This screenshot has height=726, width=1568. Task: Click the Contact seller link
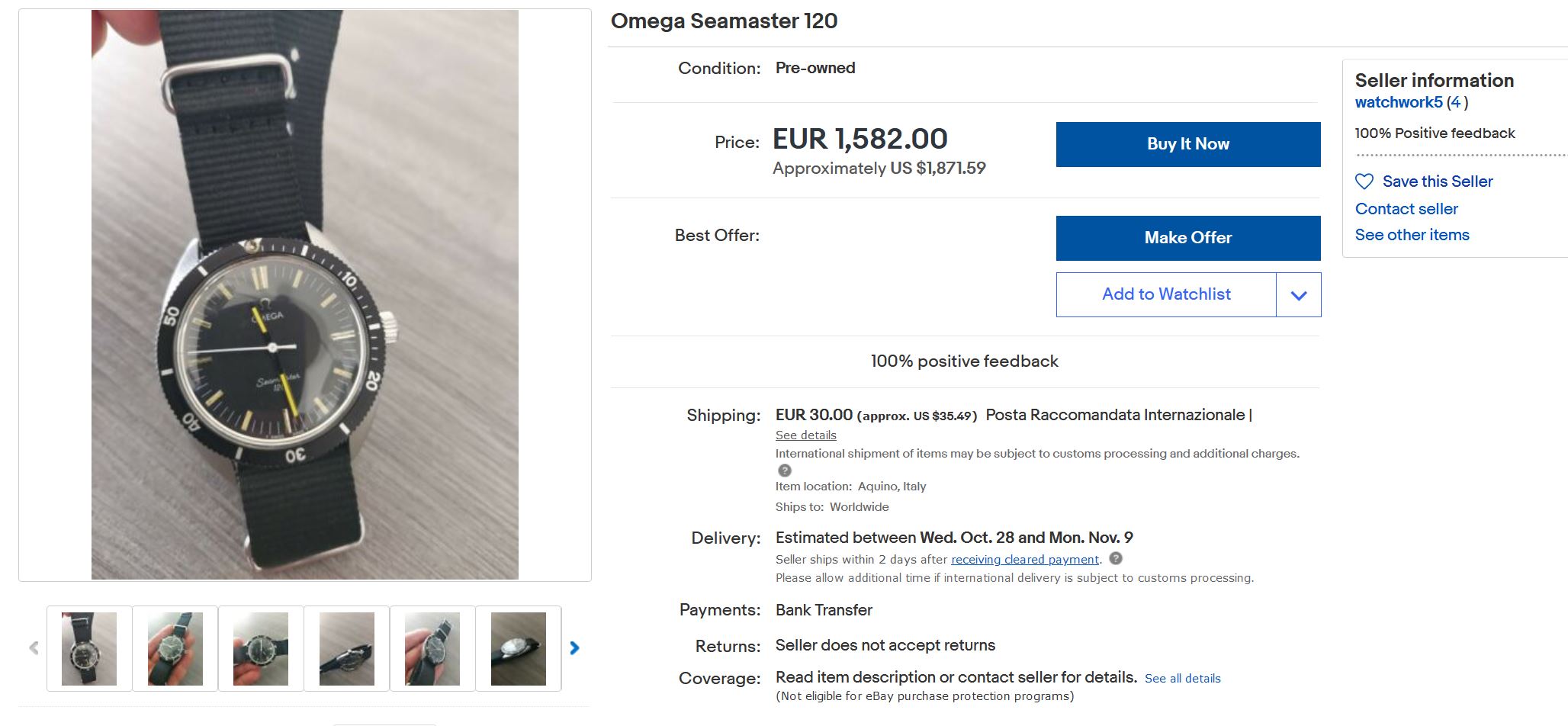pyautogui.click(x=1406, y=209)
